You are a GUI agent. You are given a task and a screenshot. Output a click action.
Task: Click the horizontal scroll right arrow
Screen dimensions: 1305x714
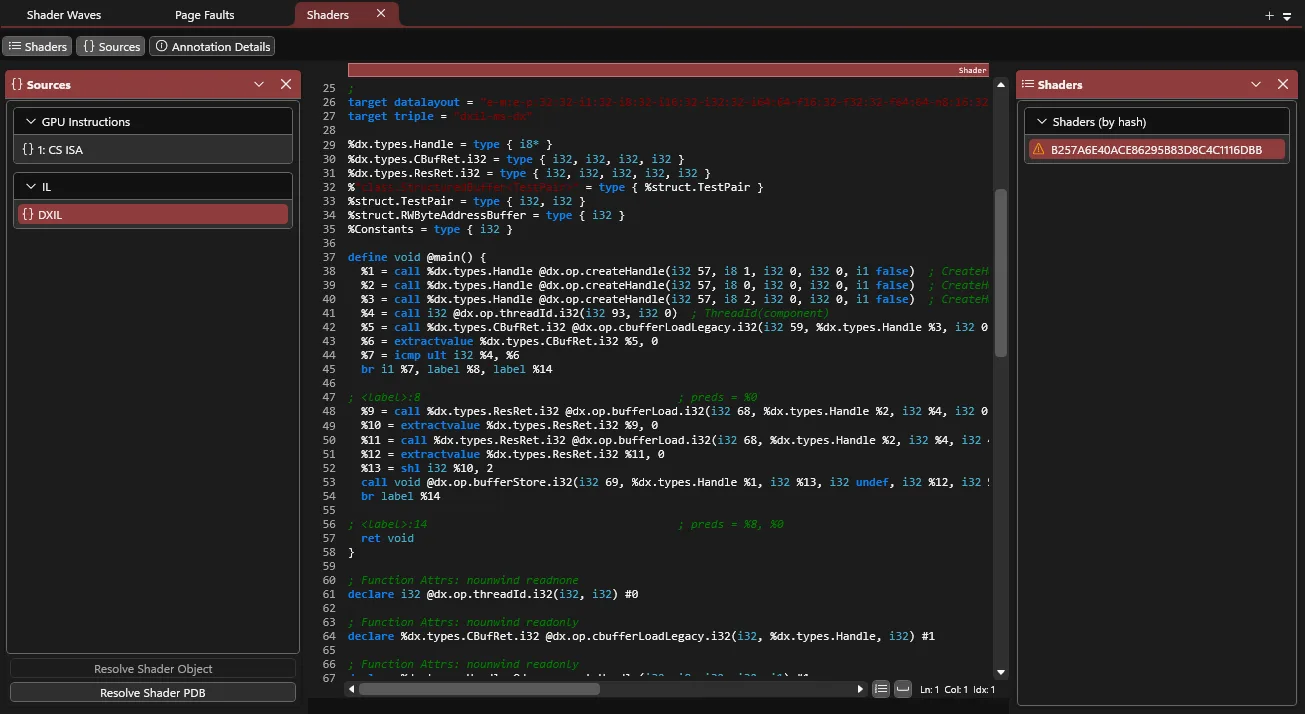click(860, 689)
